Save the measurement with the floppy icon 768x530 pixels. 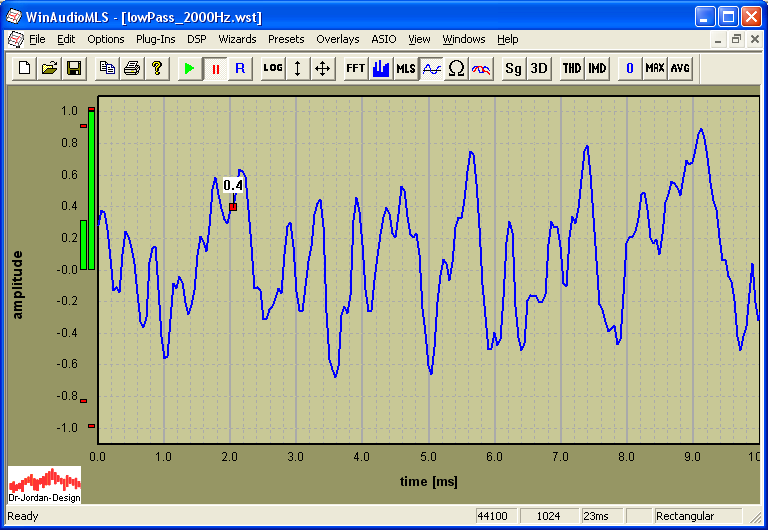tap(73, 68)
